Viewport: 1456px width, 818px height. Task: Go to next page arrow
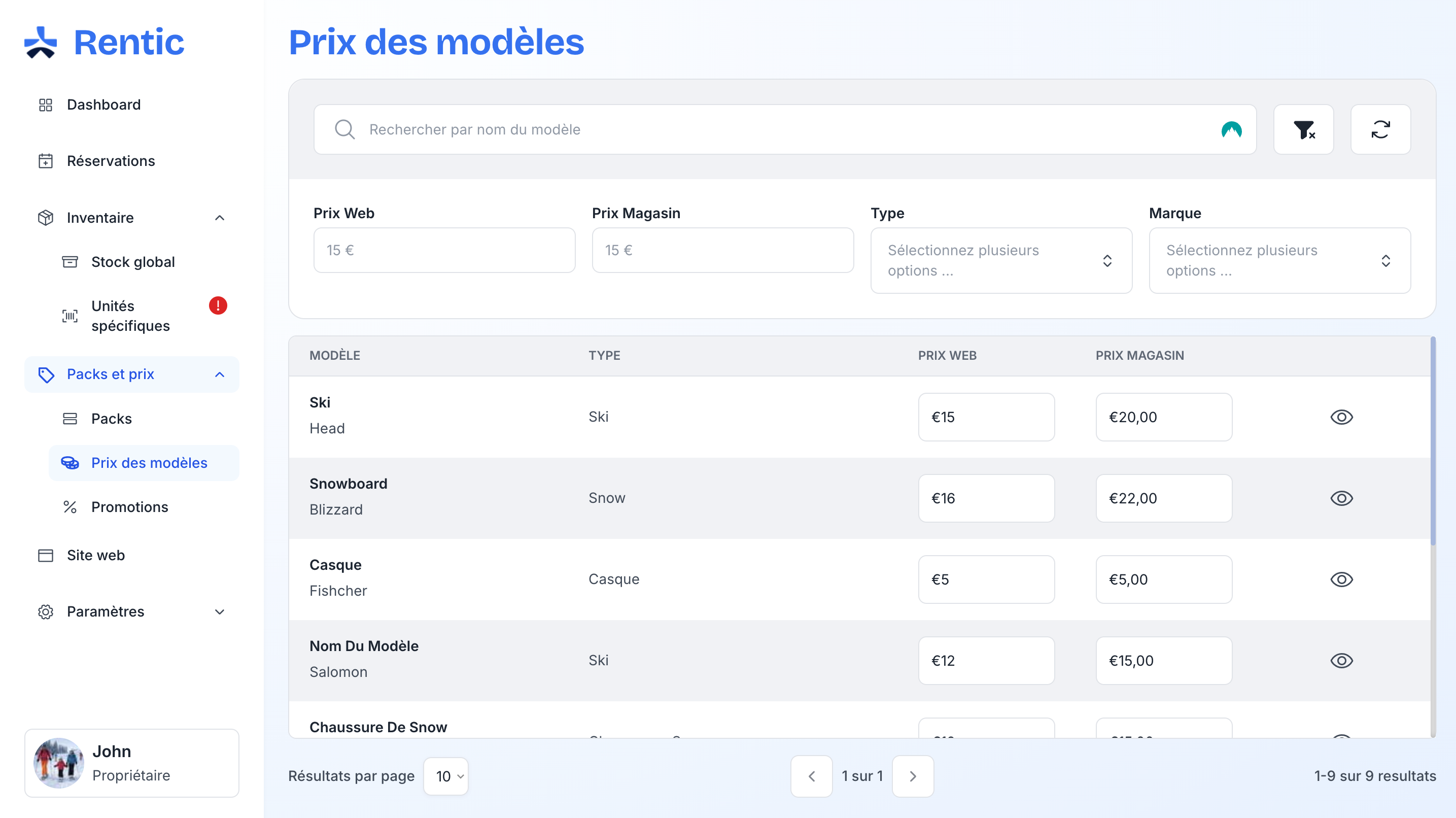point(913,776)
